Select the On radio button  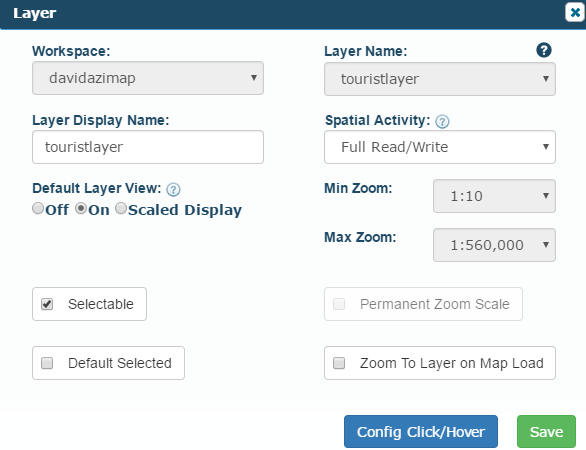click(x=81, y=208)
